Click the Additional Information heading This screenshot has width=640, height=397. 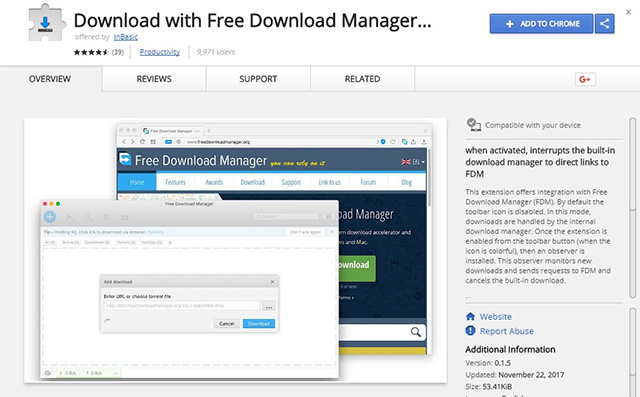pos(510,349)
